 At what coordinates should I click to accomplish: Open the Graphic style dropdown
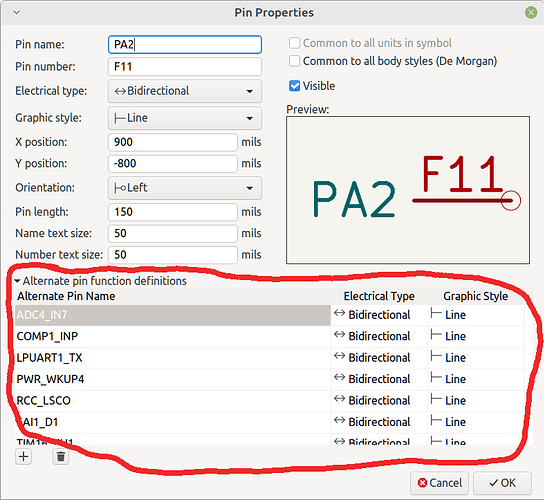(x=185, y=118)
